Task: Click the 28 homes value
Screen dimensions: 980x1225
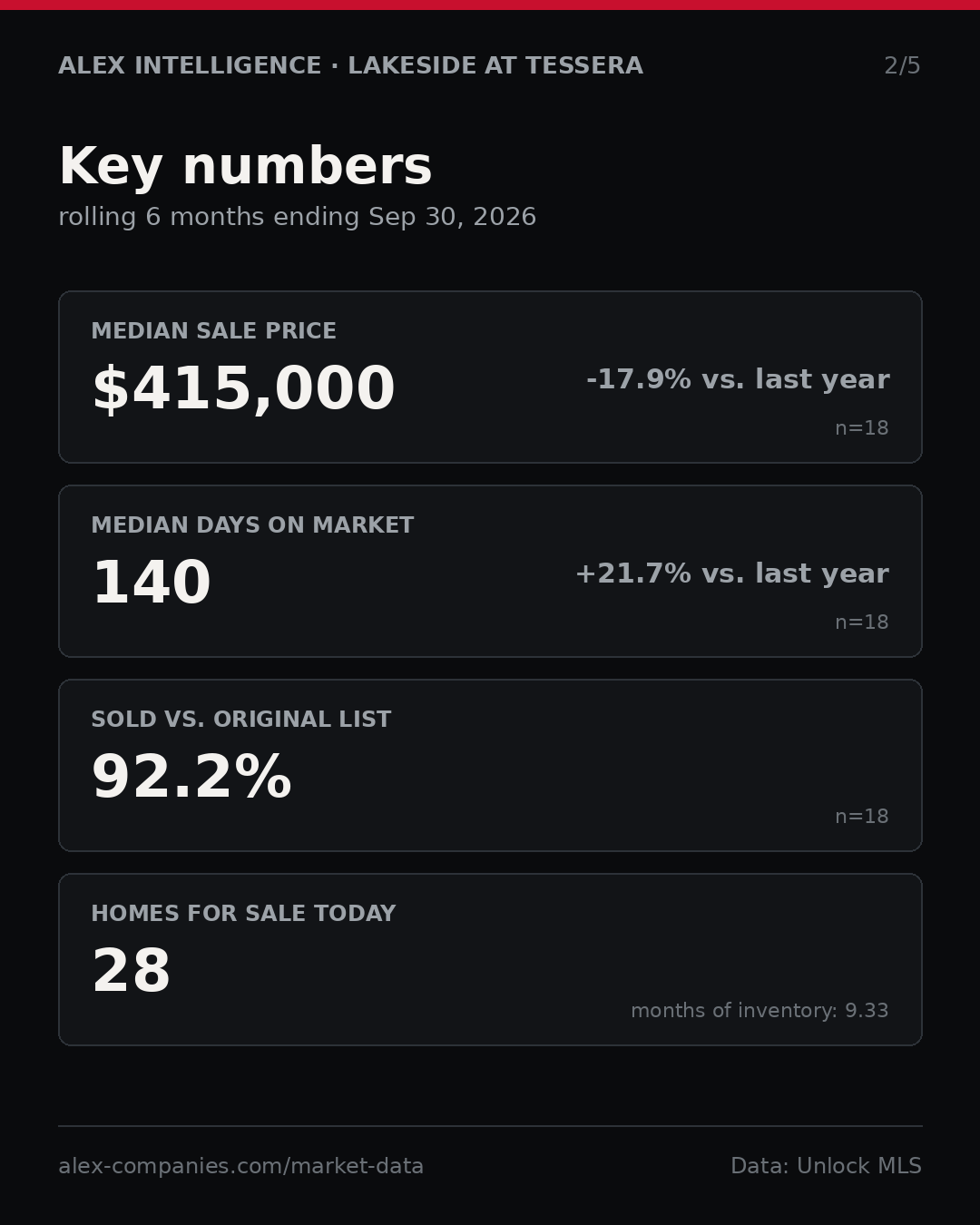Action: (131, 972)
